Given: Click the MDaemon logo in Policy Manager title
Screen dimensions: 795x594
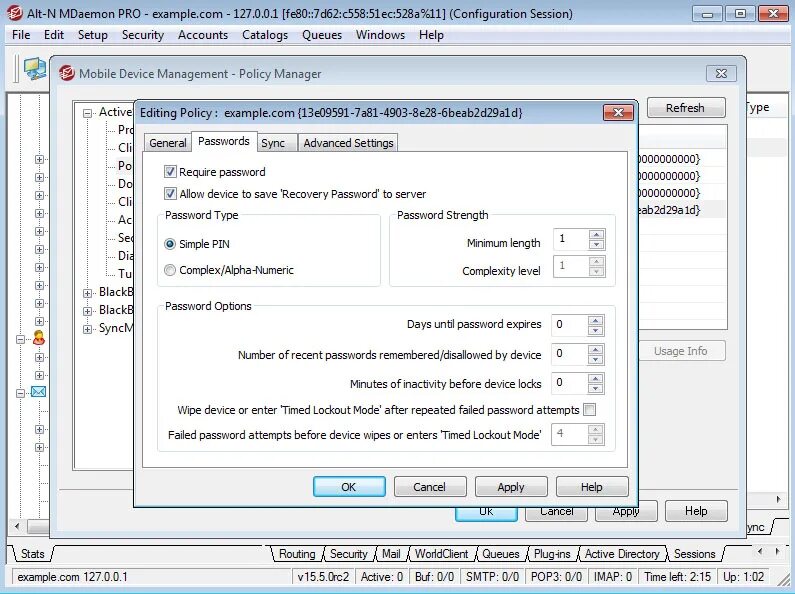Looking at the screenshot, I should (x=67, y=73).
